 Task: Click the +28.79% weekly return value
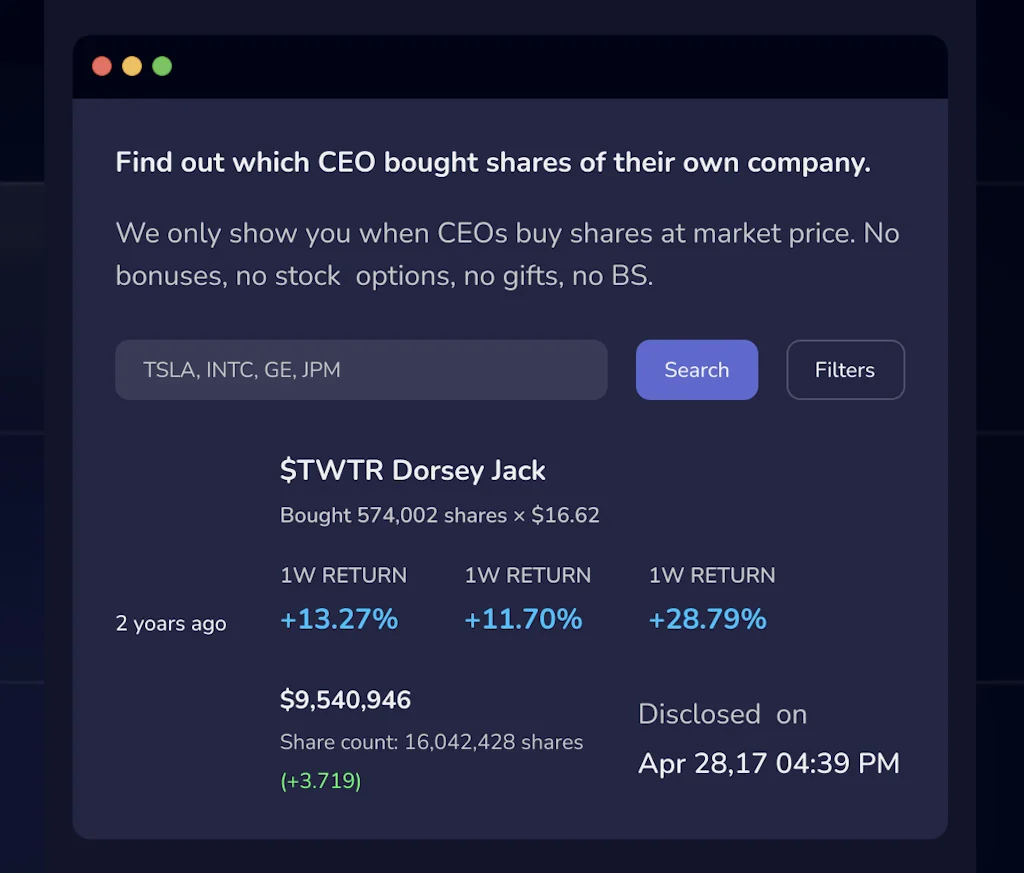point(707,619)
